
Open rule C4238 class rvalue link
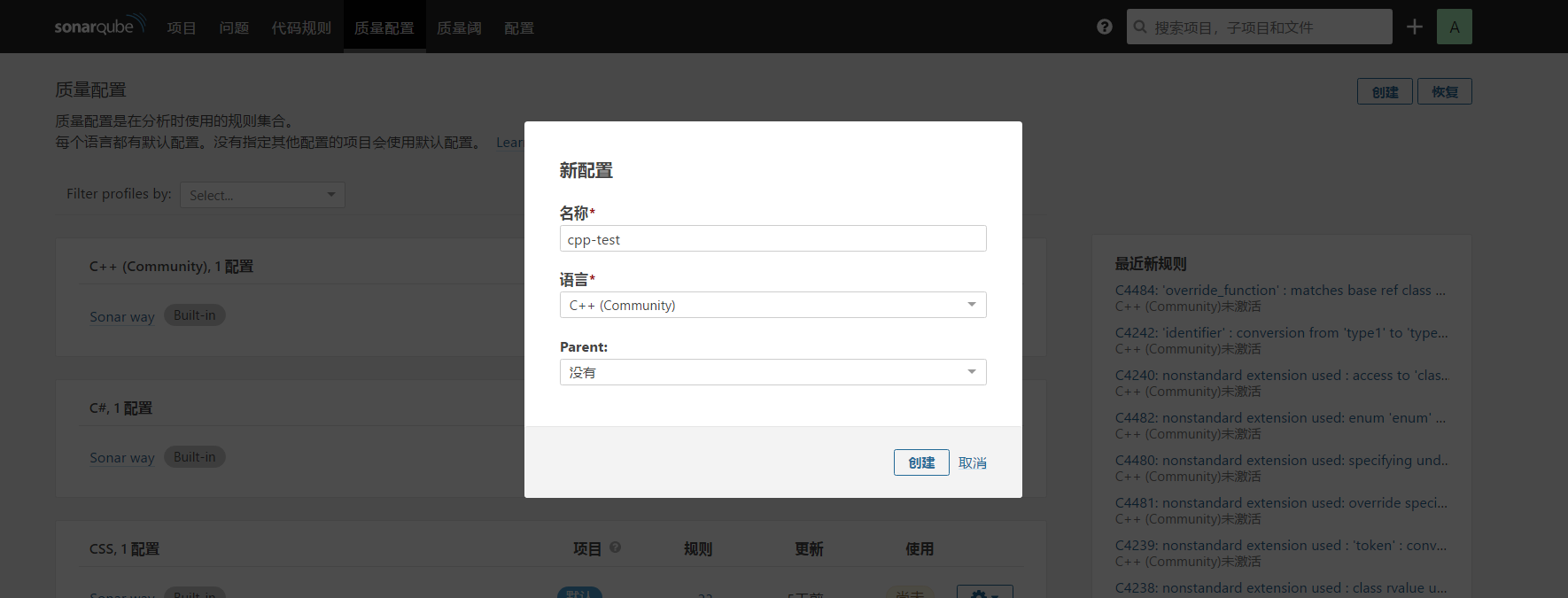(1281, 587)
